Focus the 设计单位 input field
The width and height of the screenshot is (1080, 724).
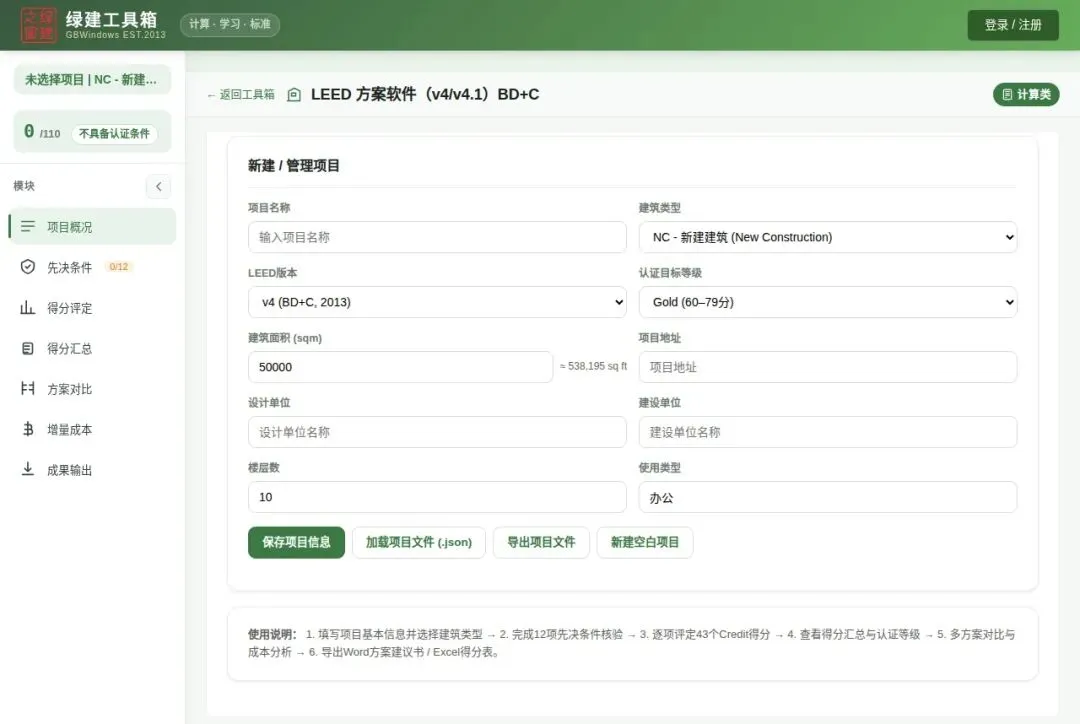[x=437, y=432]
